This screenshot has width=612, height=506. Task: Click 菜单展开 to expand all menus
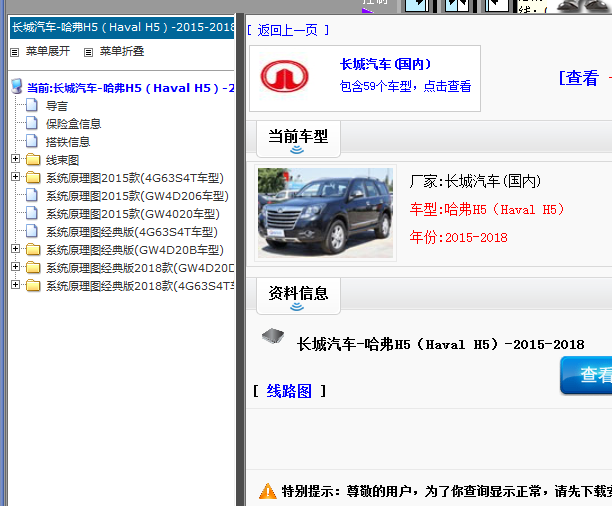48,51
